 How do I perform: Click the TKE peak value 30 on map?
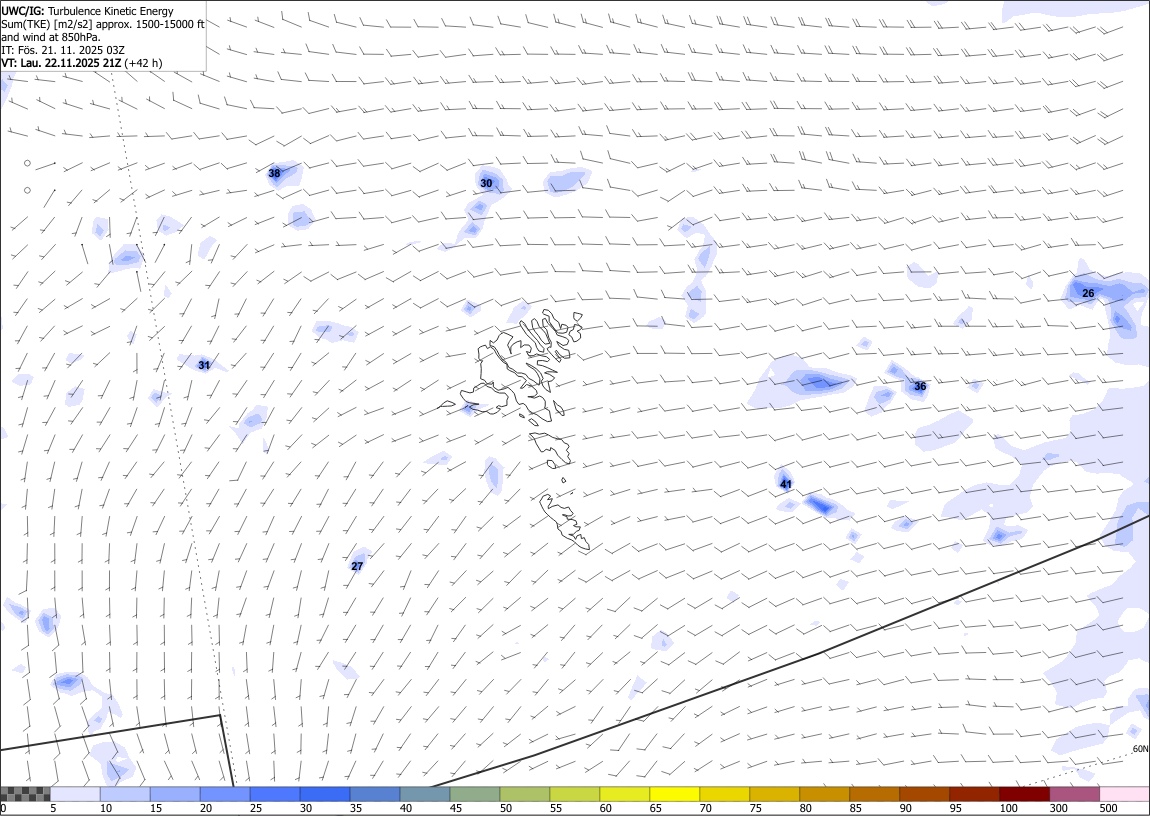[x=486, y=183]
